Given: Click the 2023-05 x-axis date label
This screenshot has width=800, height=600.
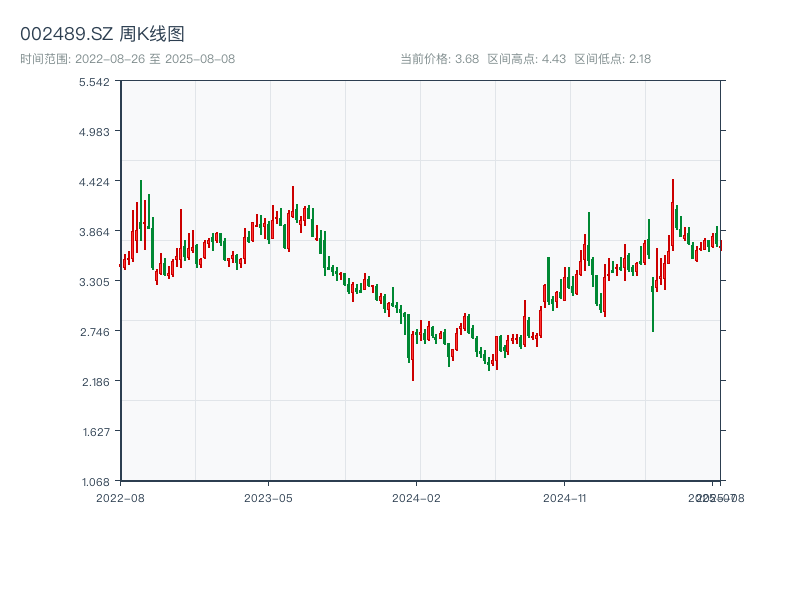Looking at the screenshot, I should (268, 497).
